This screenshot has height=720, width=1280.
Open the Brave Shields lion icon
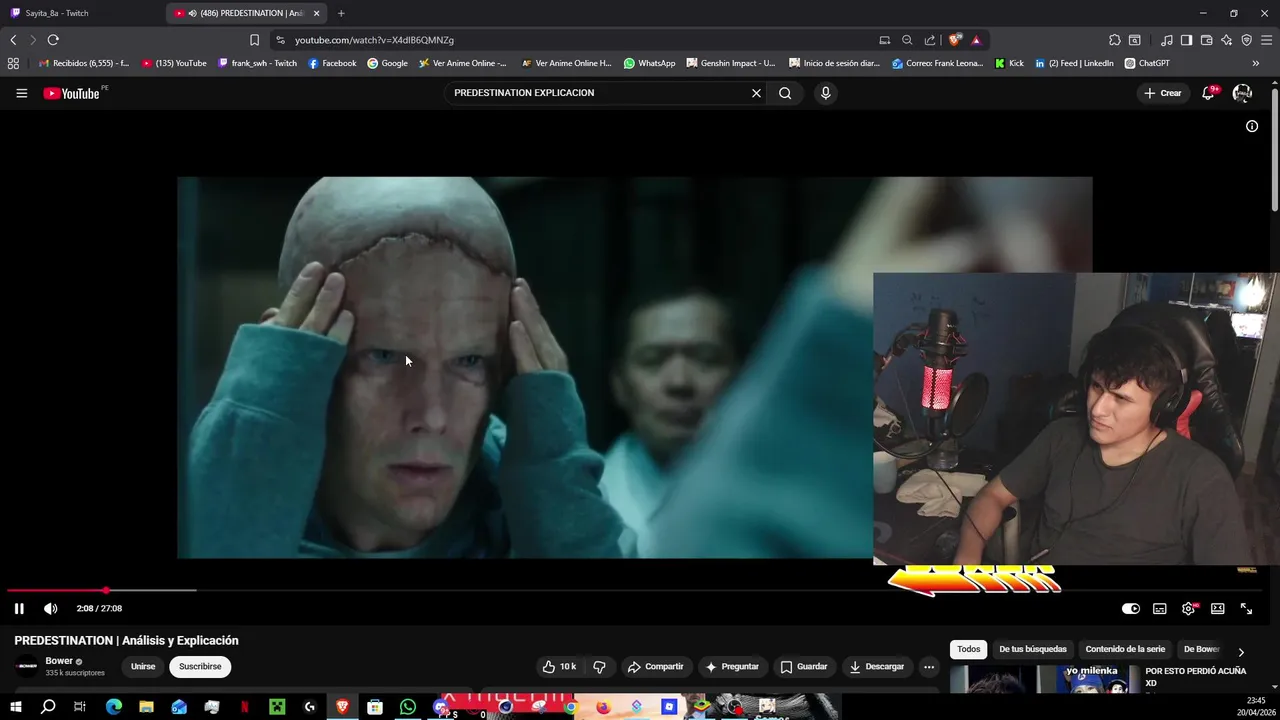point(955,40)
